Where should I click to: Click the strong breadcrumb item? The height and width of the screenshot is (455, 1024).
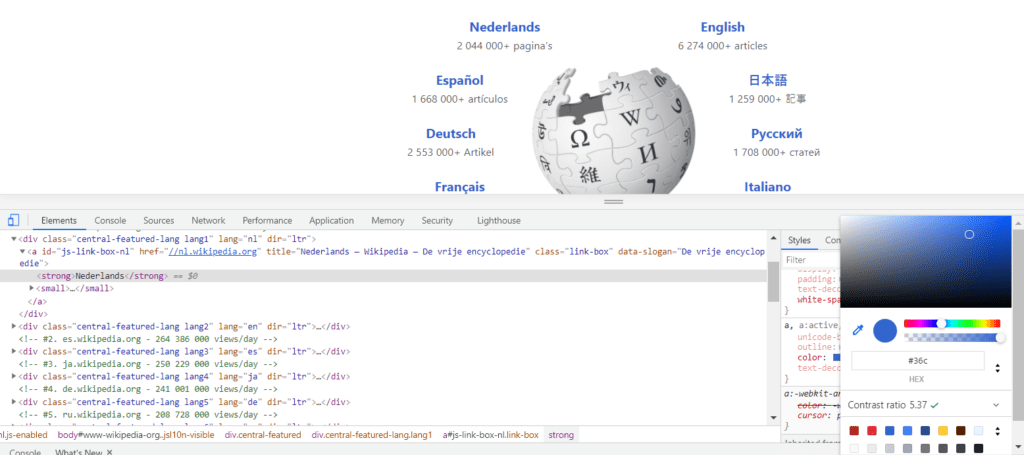560,435
